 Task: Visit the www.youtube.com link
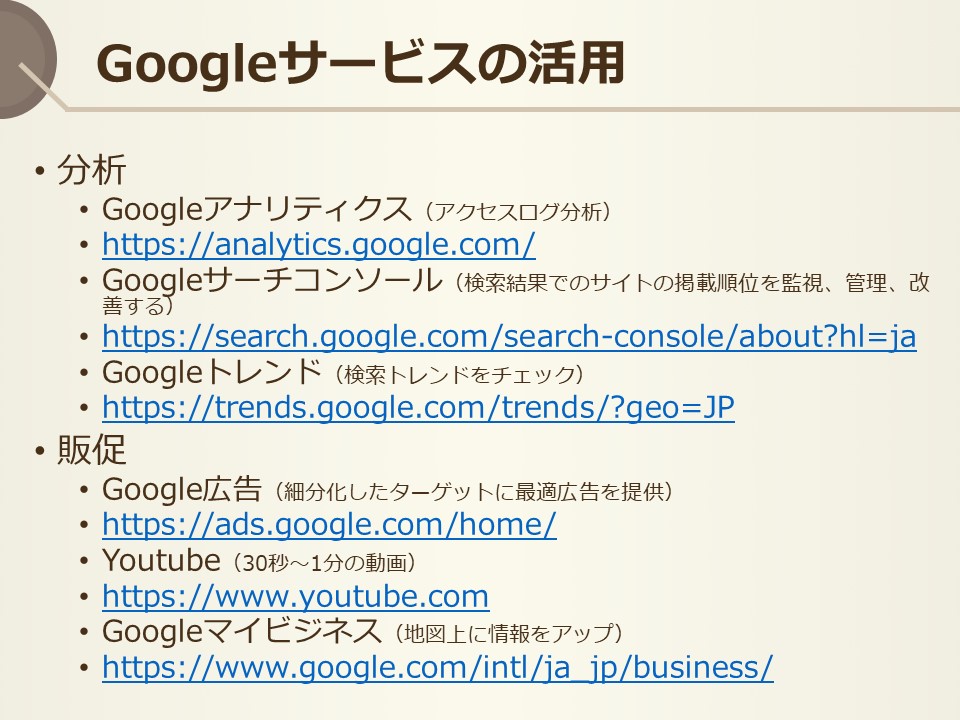coord(296,596)
